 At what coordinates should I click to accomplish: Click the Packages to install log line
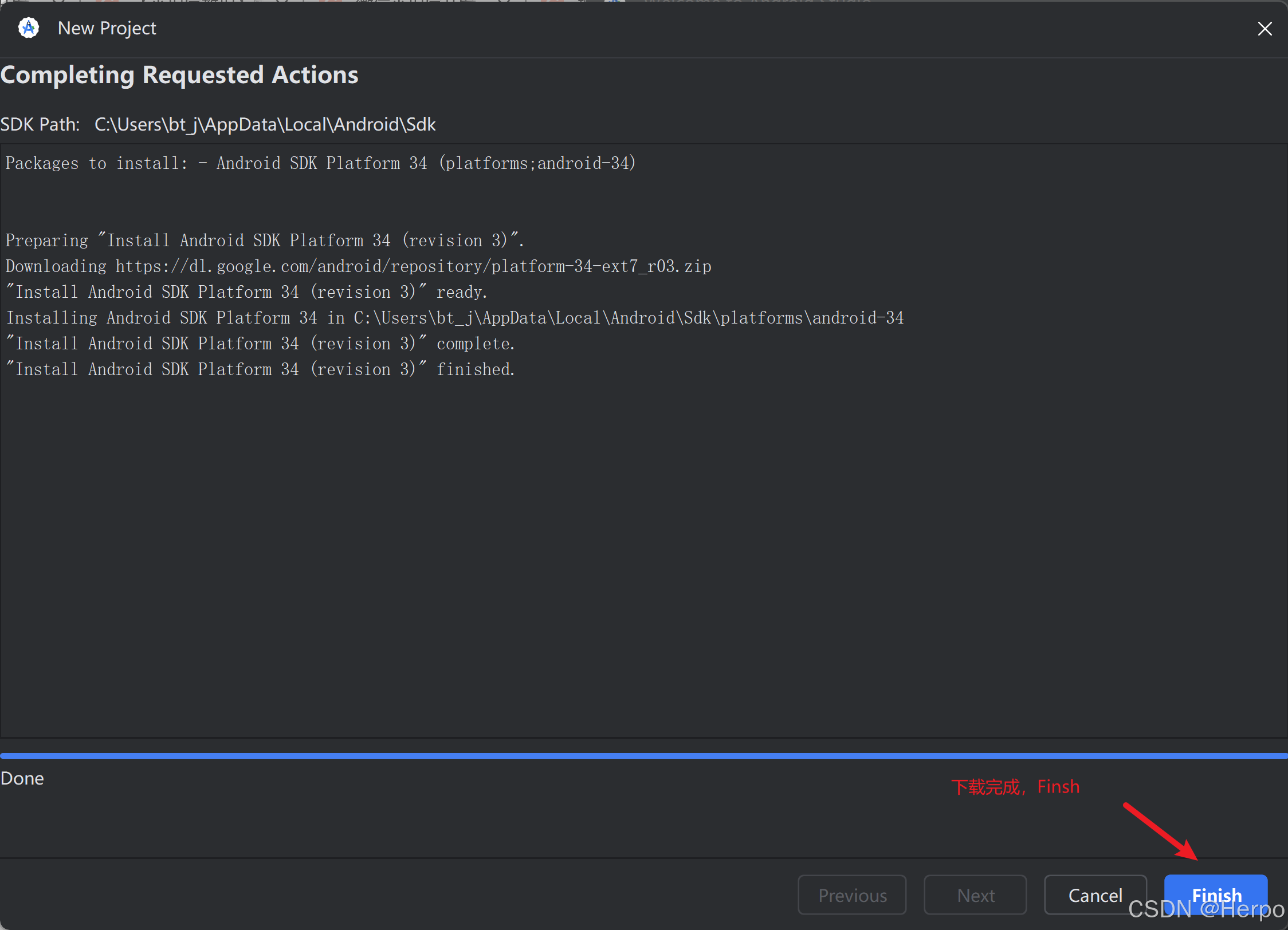(321, 163)
